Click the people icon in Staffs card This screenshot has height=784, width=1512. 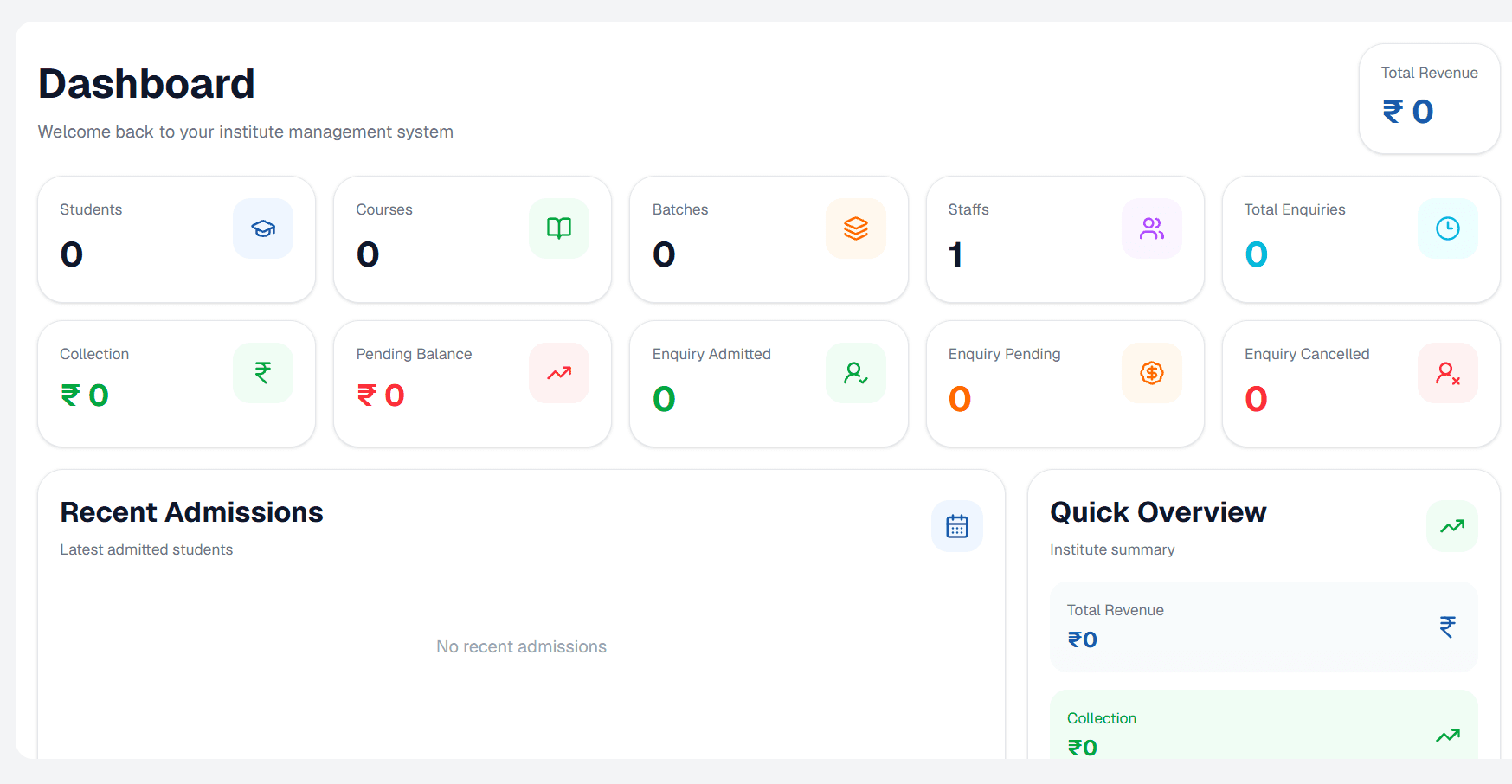pos(1152,228)
